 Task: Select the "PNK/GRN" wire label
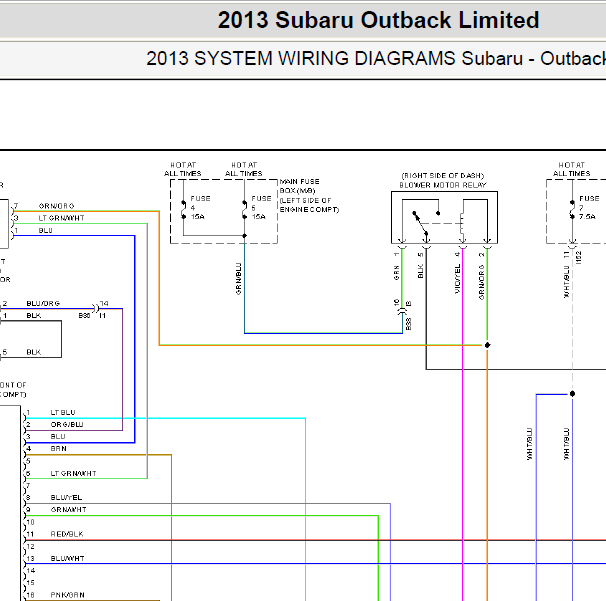pyautogui.click(x=67, y=595)
